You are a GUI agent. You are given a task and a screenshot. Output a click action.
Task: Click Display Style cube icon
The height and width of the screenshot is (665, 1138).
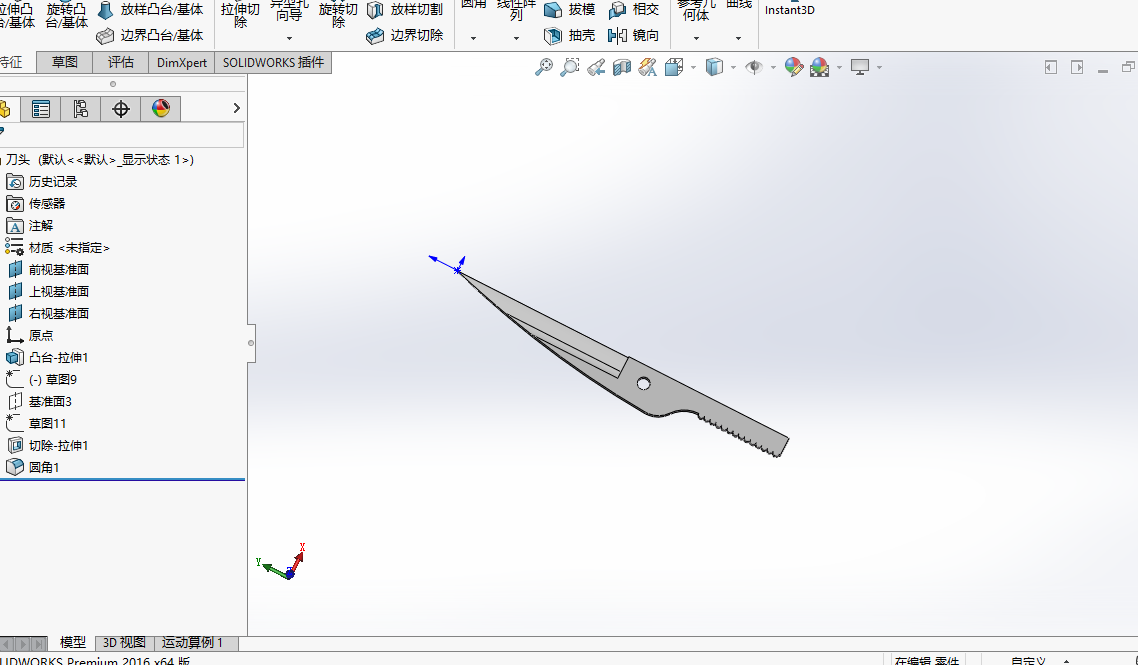coord(714,68)
